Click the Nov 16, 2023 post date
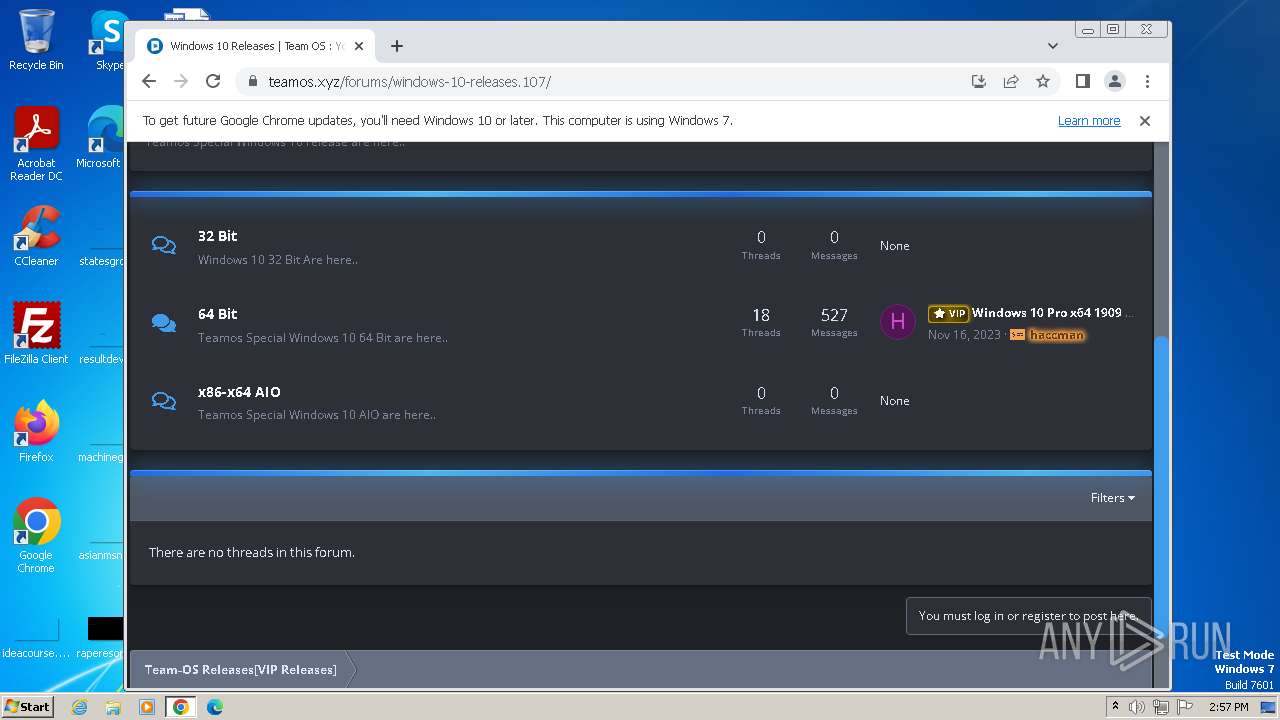 (964, 335)
